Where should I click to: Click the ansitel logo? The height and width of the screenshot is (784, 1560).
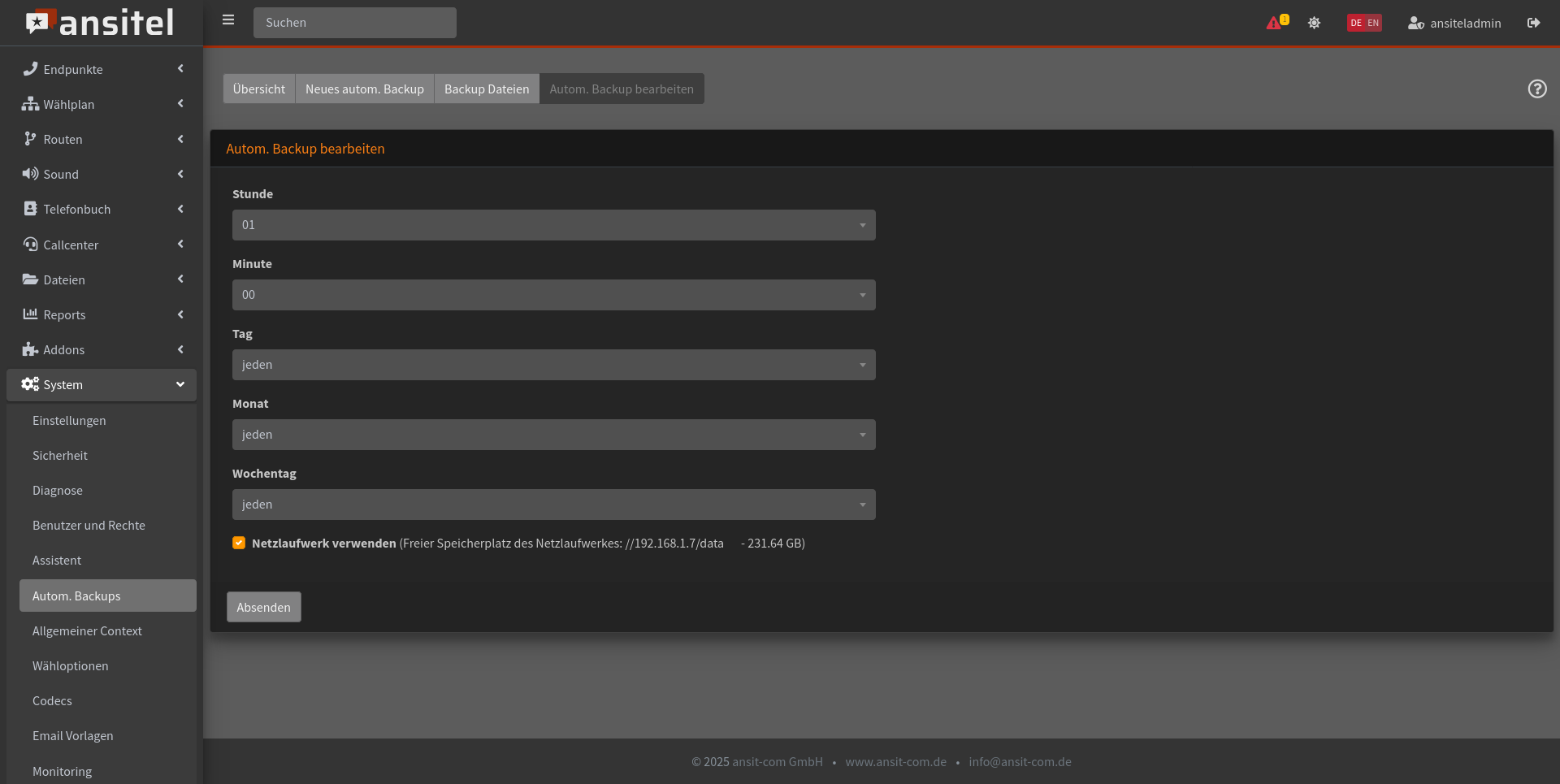[x=100, y=22]
